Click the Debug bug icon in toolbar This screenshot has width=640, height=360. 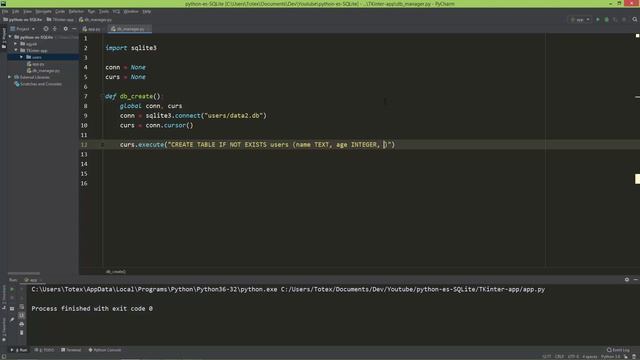tap(607, 20)
